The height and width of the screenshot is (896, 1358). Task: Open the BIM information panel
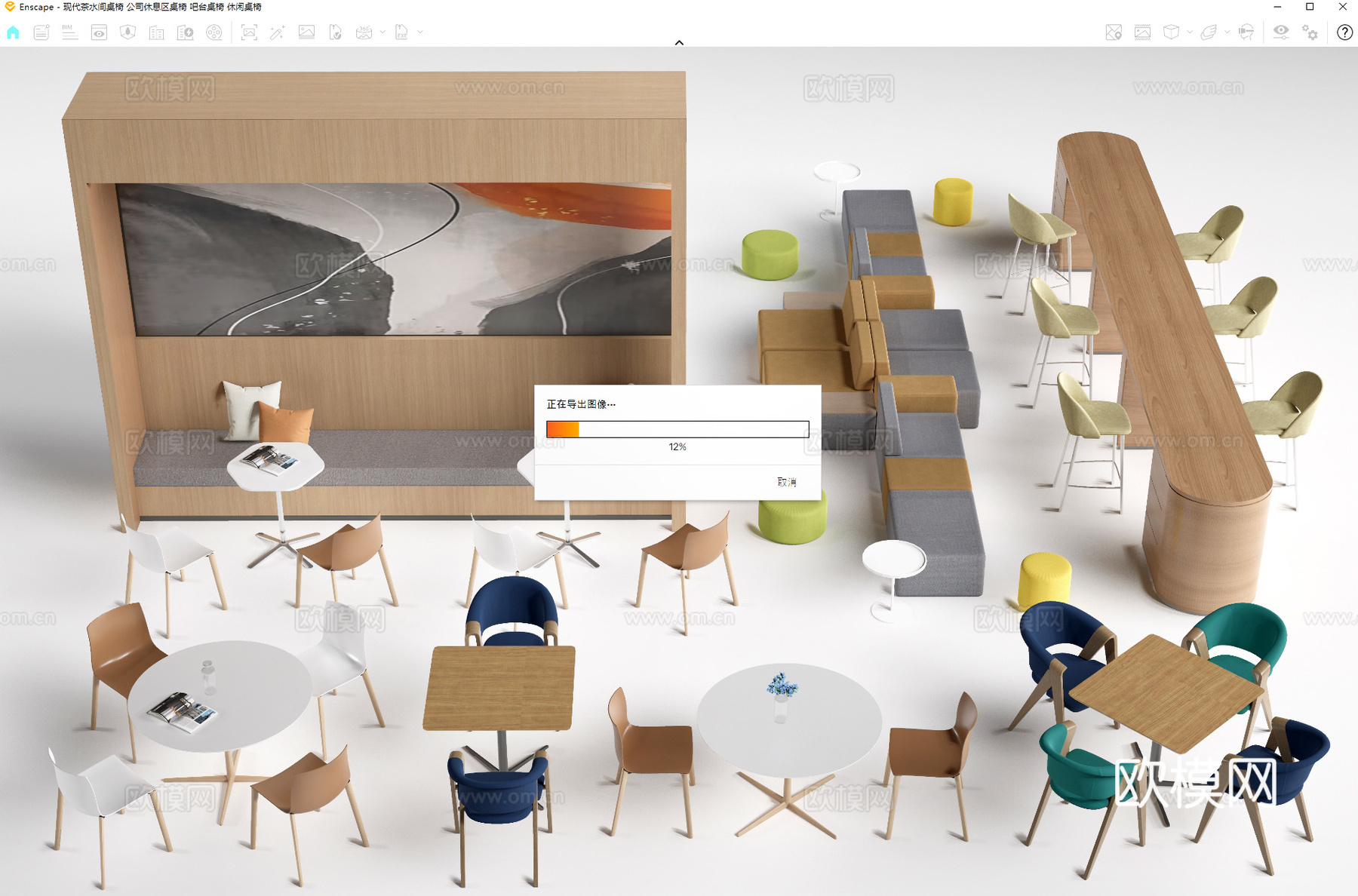coord(70,32)
